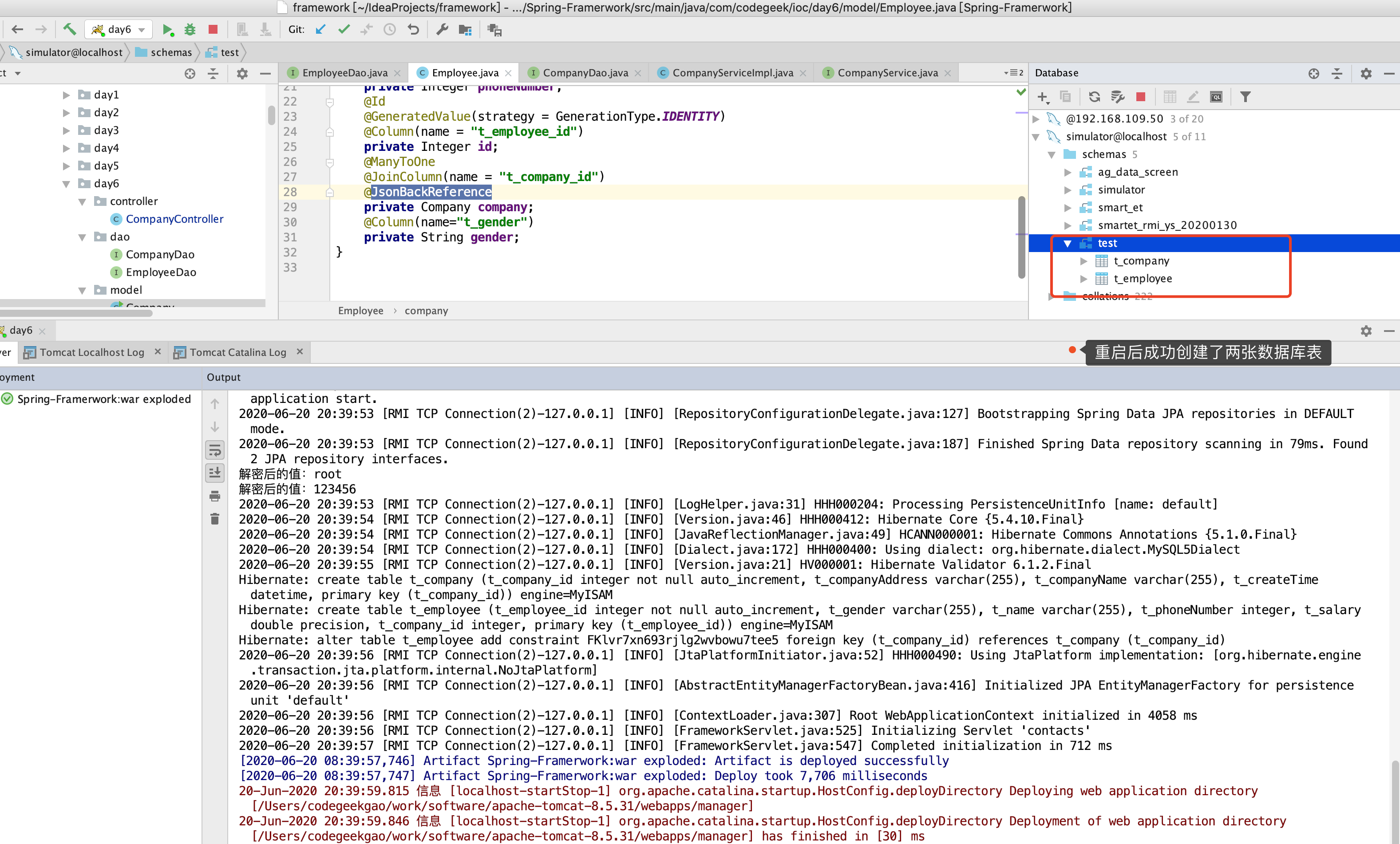Screen dimensions: 1400x844
Task: Click the Build project hammer icon
Action: click(x=69, y=30)
